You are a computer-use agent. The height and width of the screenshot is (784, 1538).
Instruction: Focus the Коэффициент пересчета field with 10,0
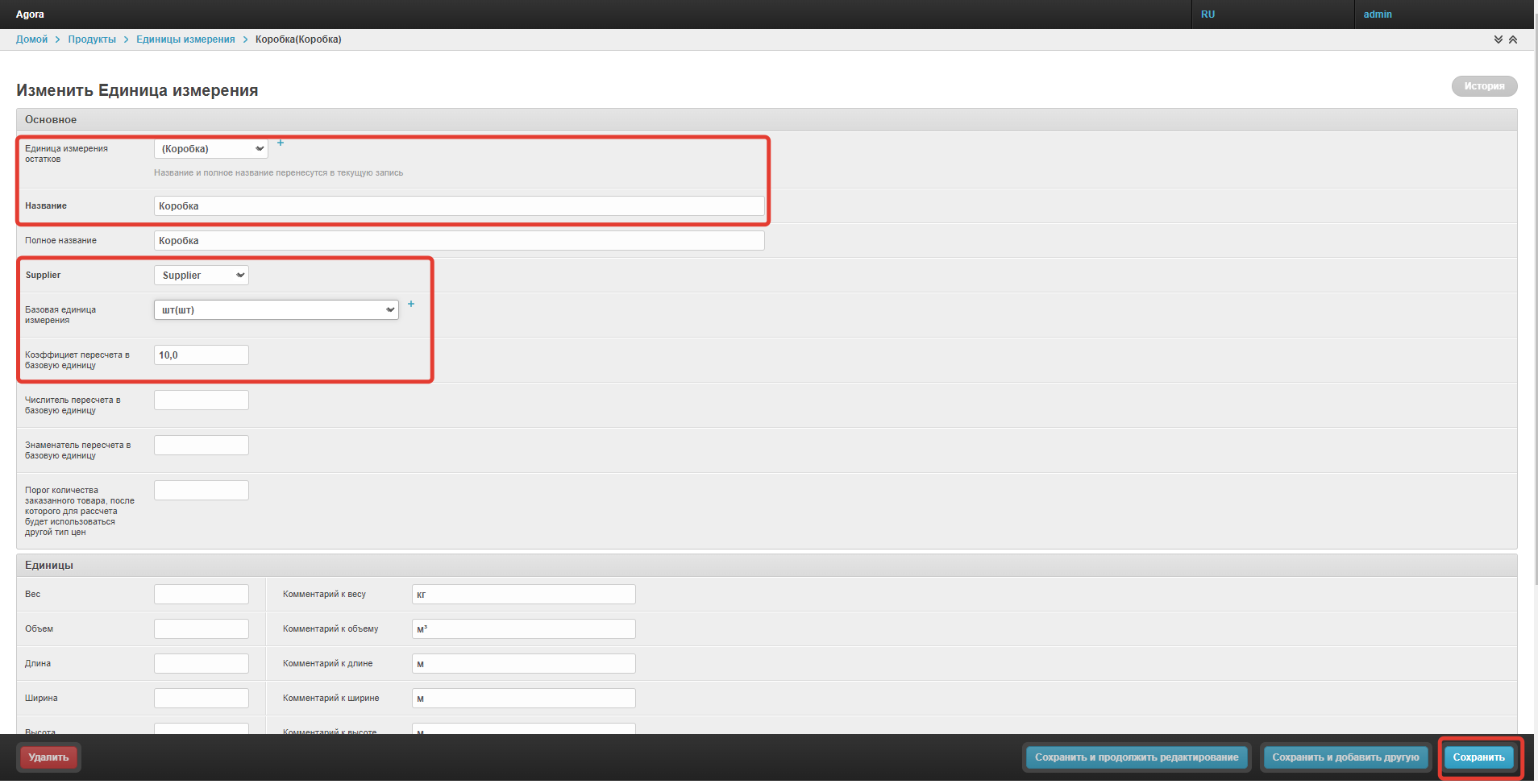202,355
